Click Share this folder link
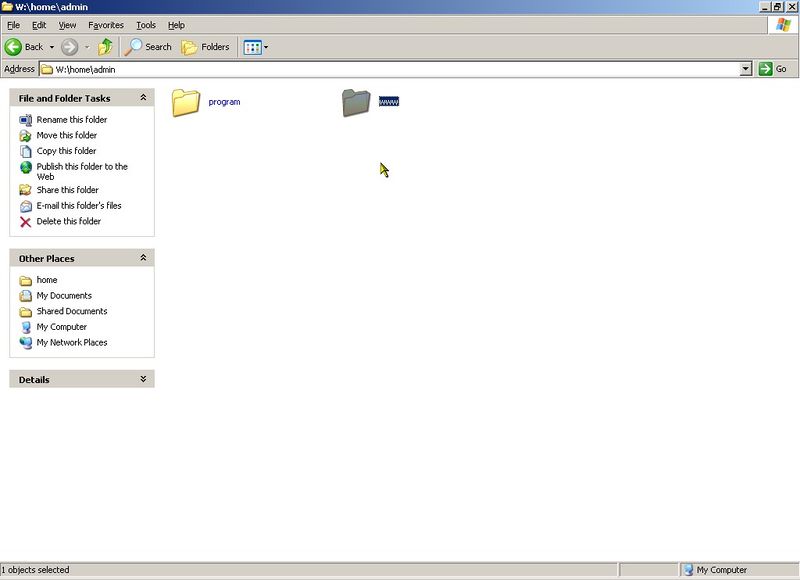Viewport: 800px width, 580px height. click(x=67, y=190)
